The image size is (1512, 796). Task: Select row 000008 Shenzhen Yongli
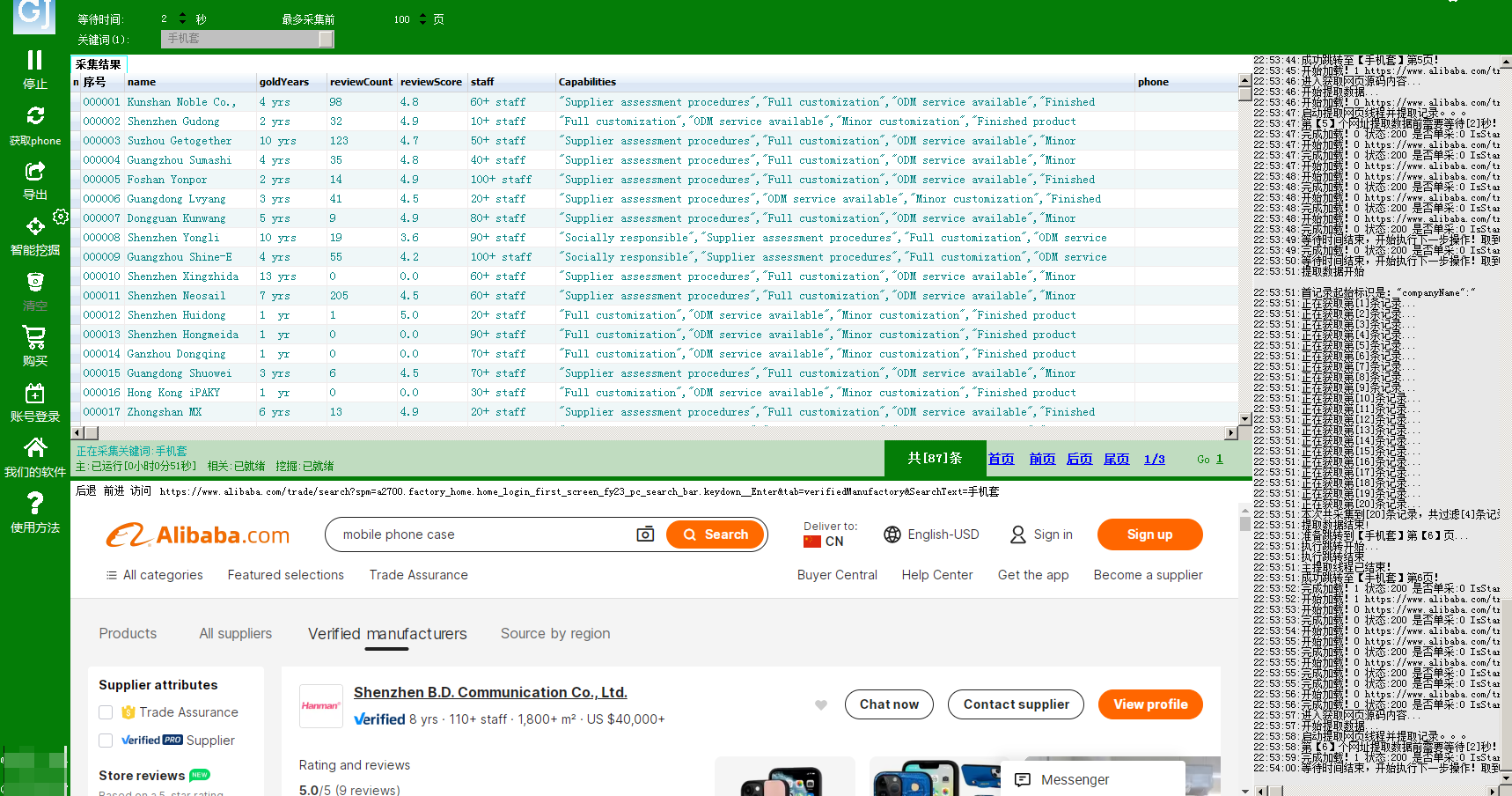[x=654, y=238]
